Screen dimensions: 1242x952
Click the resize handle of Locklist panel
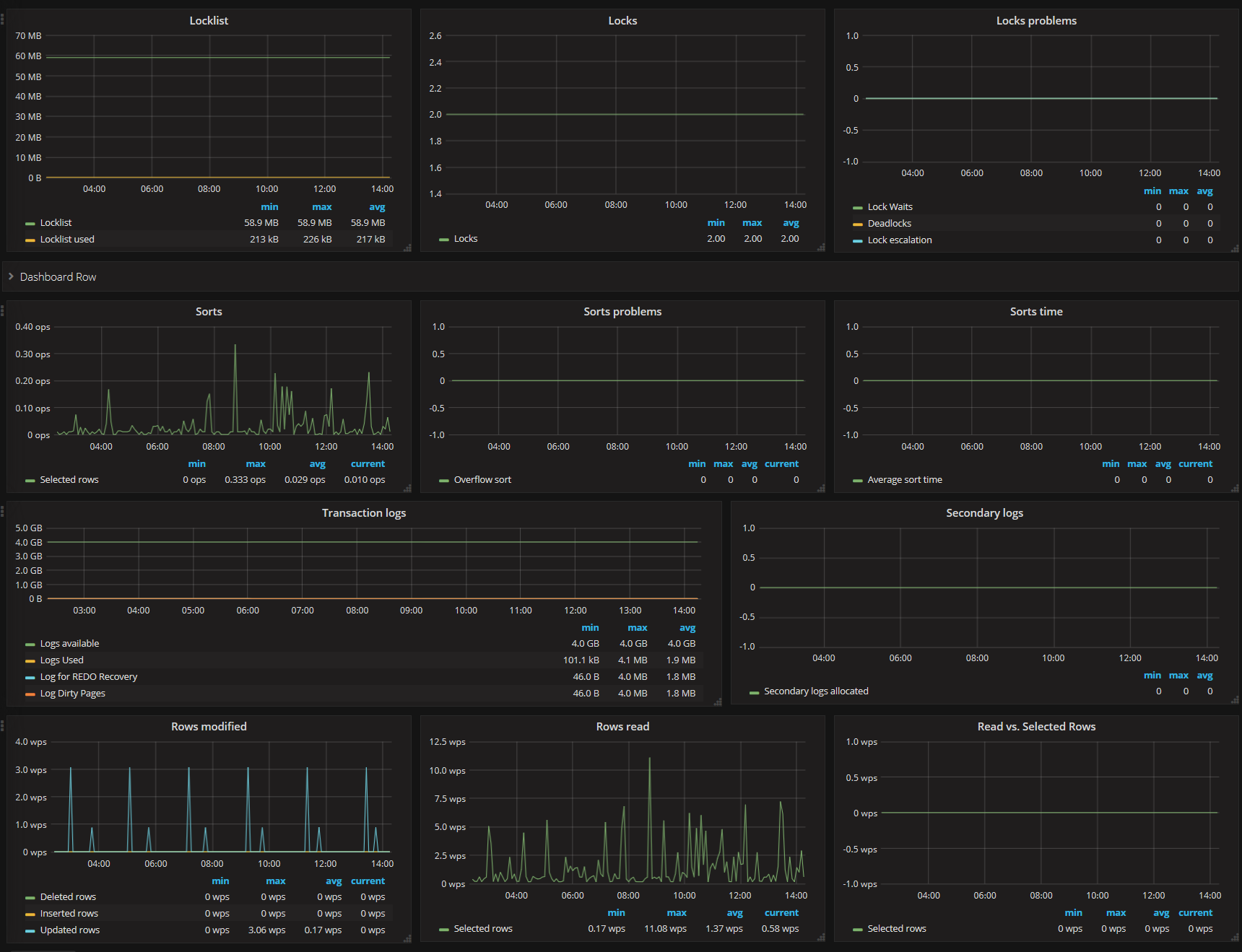[407, 248]
